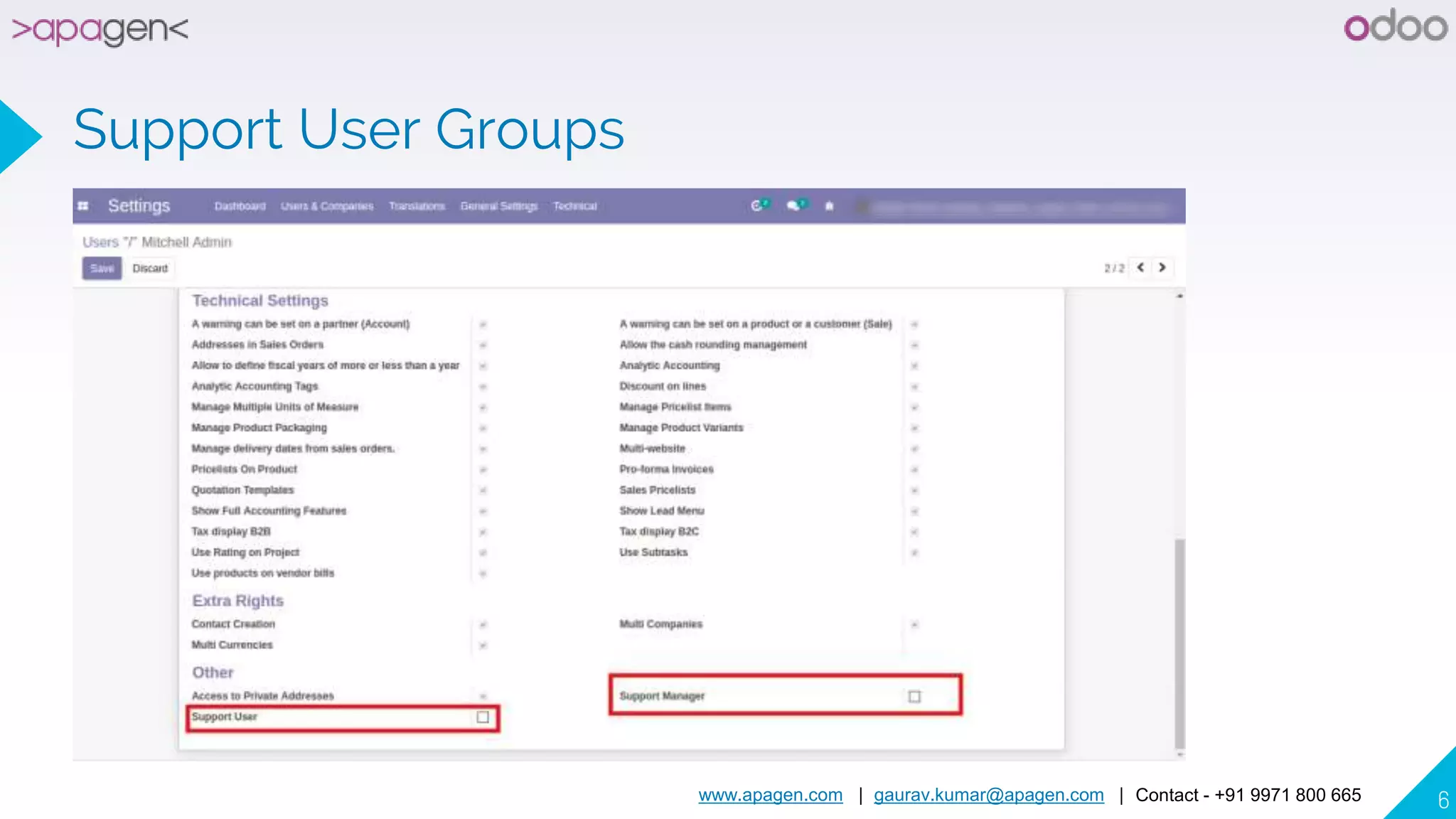This screenshot has width=1456, height=819.
Task: Open the Dashboard menu
Action: (x=240, y=206)
